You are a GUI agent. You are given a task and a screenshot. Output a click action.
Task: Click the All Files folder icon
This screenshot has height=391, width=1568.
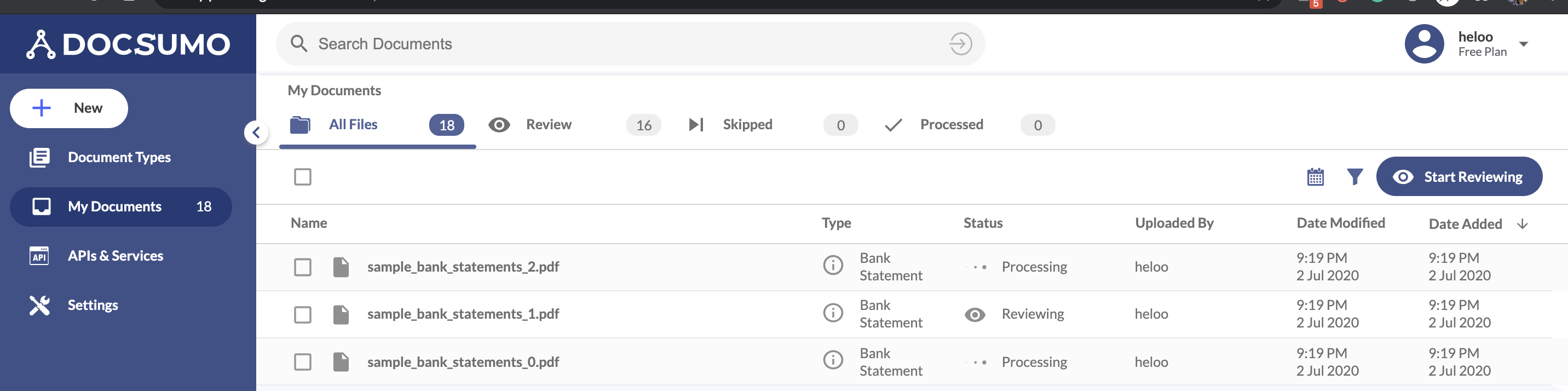[x=300, y=125]
